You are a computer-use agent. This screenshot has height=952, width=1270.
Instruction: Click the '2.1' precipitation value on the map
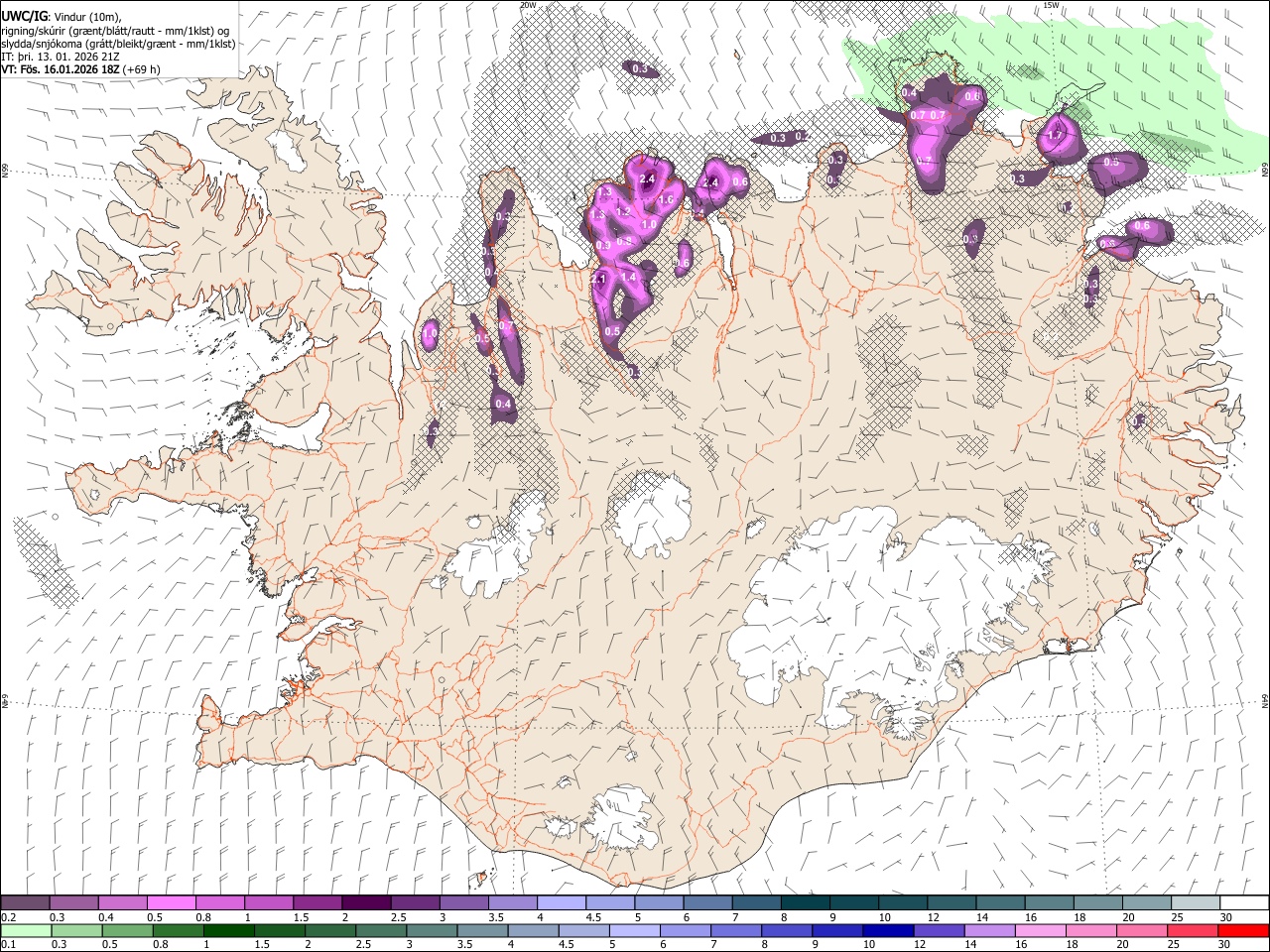pos(598,280)
